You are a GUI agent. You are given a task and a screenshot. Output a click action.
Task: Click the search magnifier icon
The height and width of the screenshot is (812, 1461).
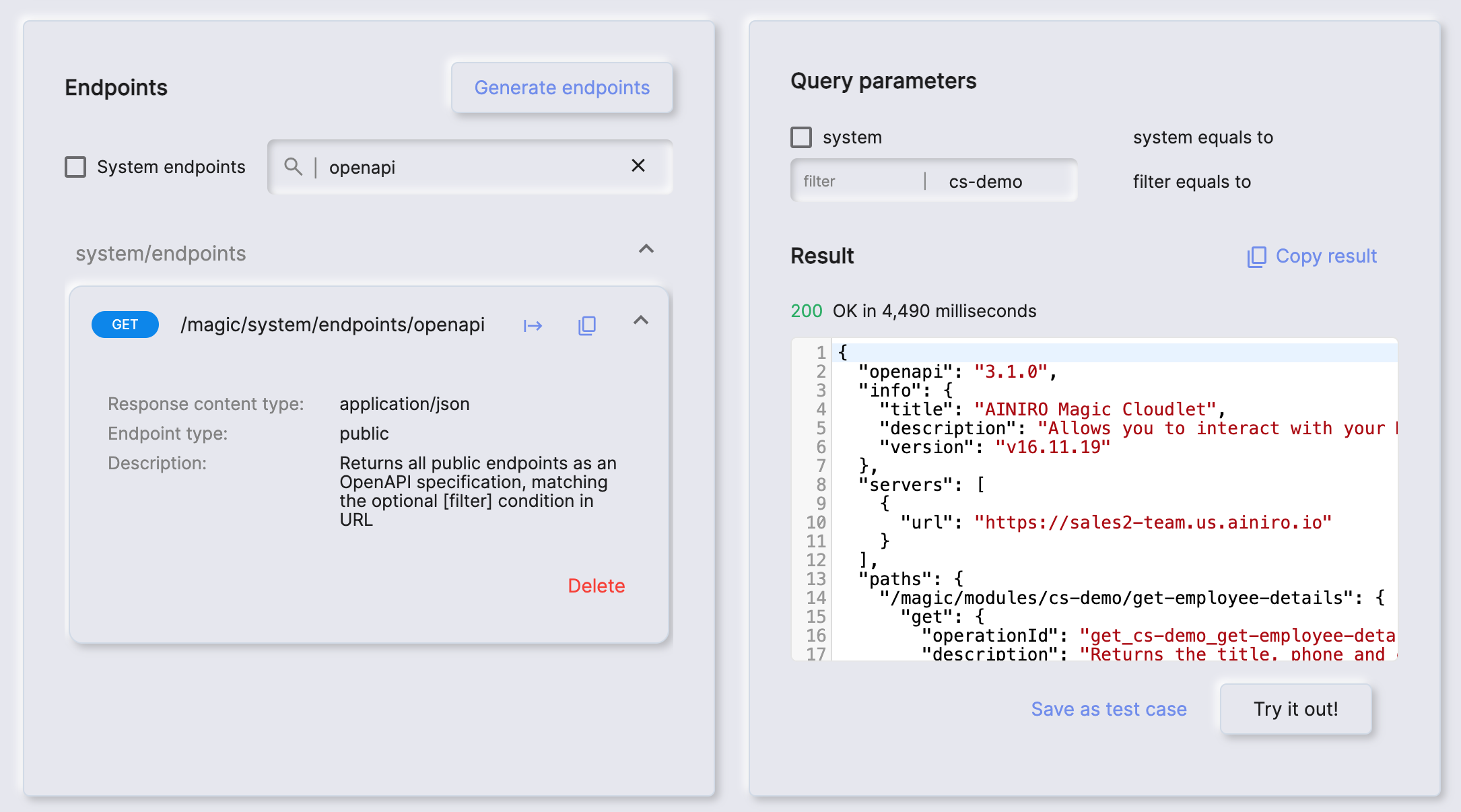[x=294, y=166]
